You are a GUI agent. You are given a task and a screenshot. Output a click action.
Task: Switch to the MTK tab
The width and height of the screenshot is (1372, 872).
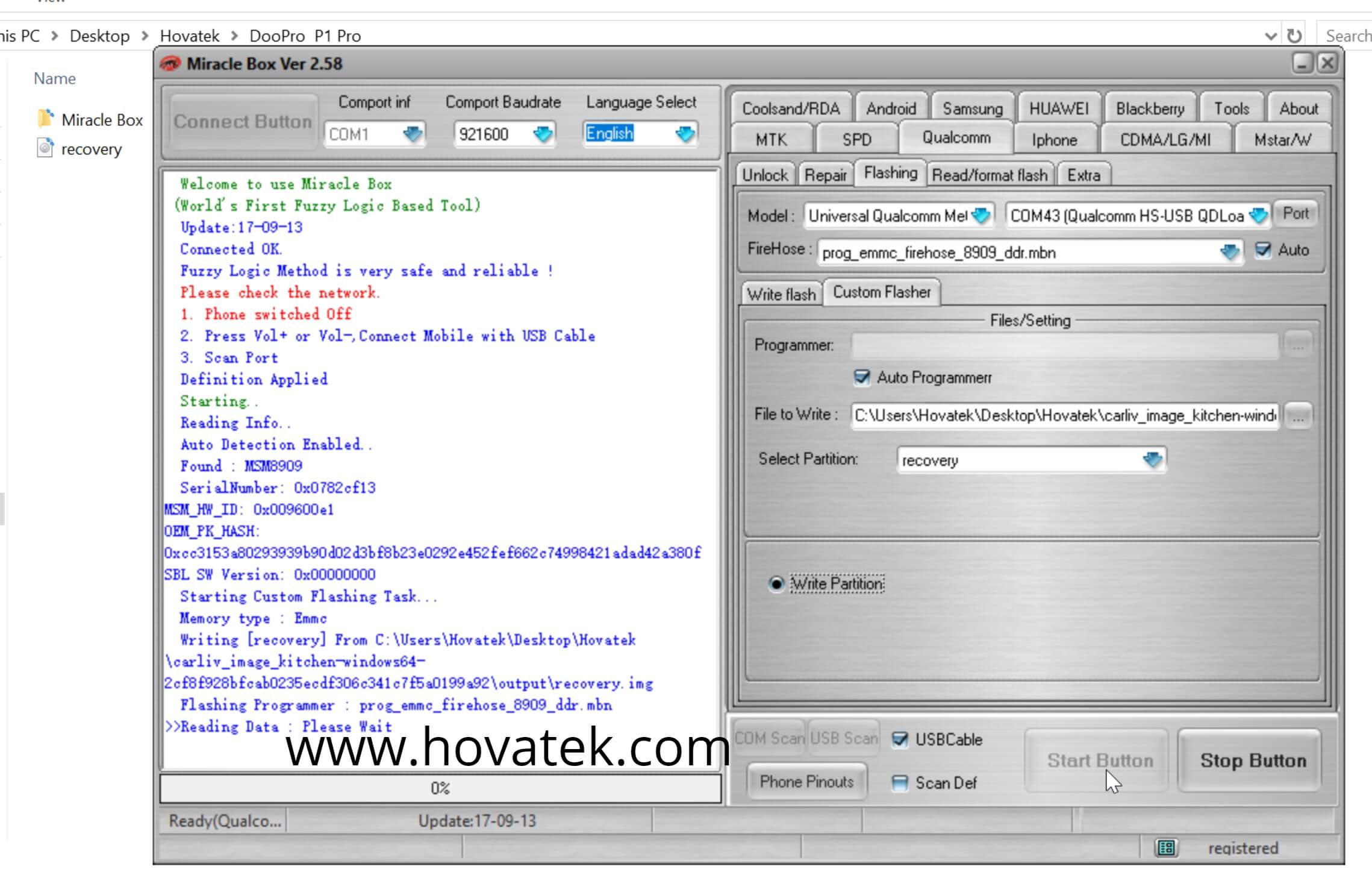click(x=771, y=140)
